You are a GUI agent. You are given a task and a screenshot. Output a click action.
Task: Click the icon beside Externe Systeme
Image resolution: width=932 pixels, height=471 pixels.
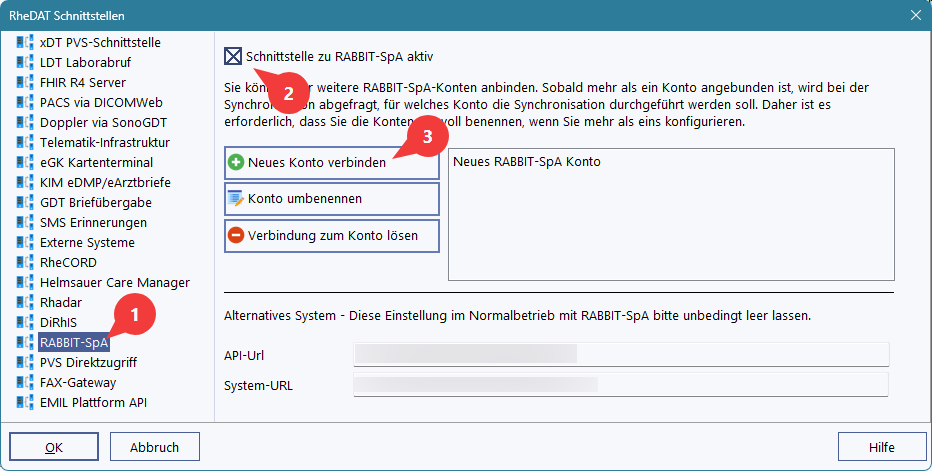pos(25,243)
